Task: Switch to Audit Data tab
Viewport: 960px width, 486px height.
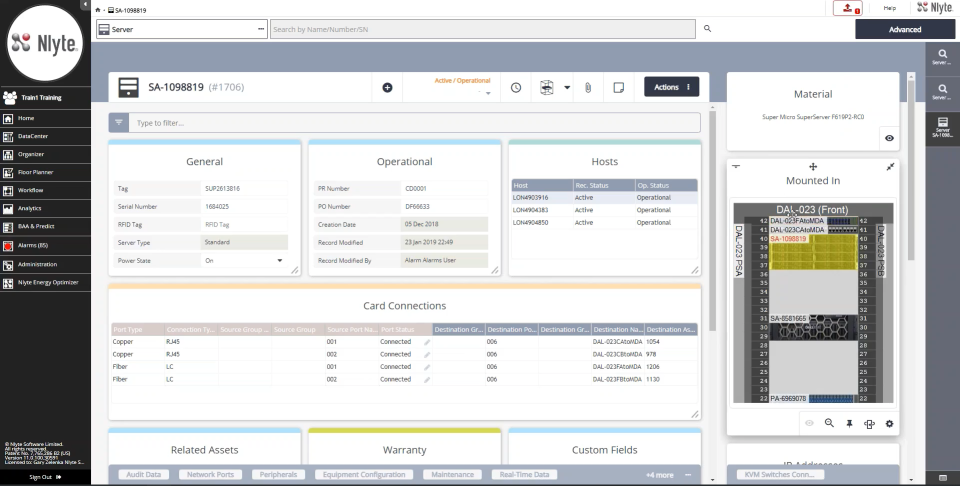Action: 144,474
